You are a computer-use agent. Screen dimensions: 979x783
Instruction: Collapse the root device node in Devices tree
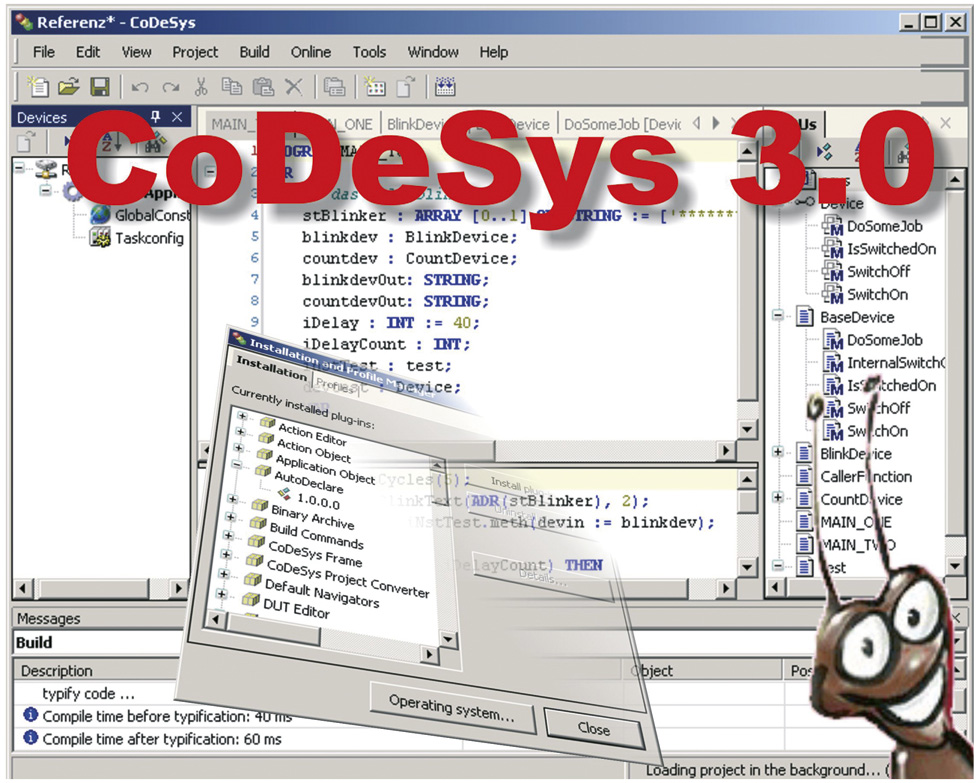click(x=19, y=167)
